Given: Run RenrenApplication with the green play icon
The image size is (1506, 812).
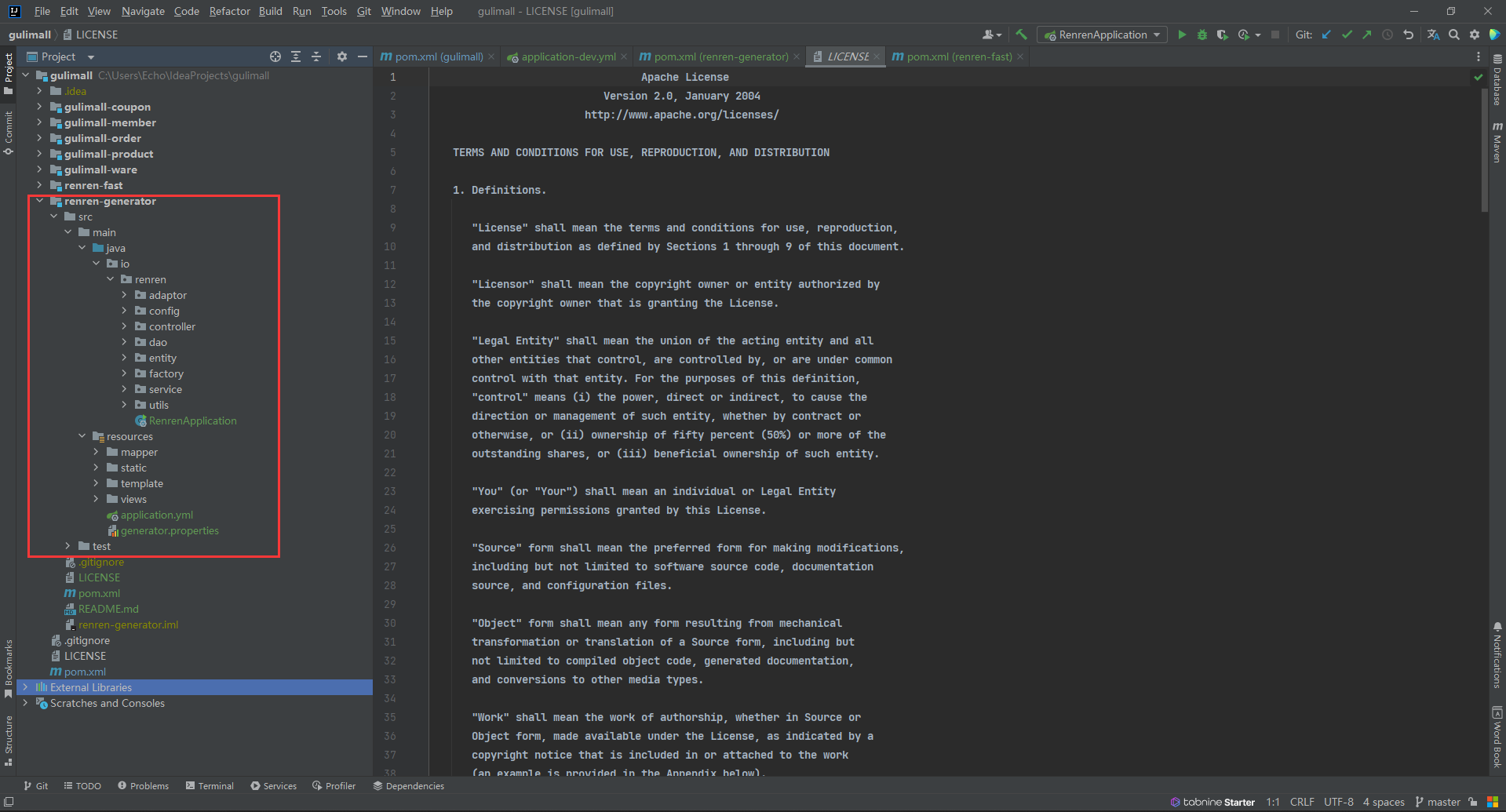Looking at the screenshot, I should pyautogui.click(x=1182, y=35).
